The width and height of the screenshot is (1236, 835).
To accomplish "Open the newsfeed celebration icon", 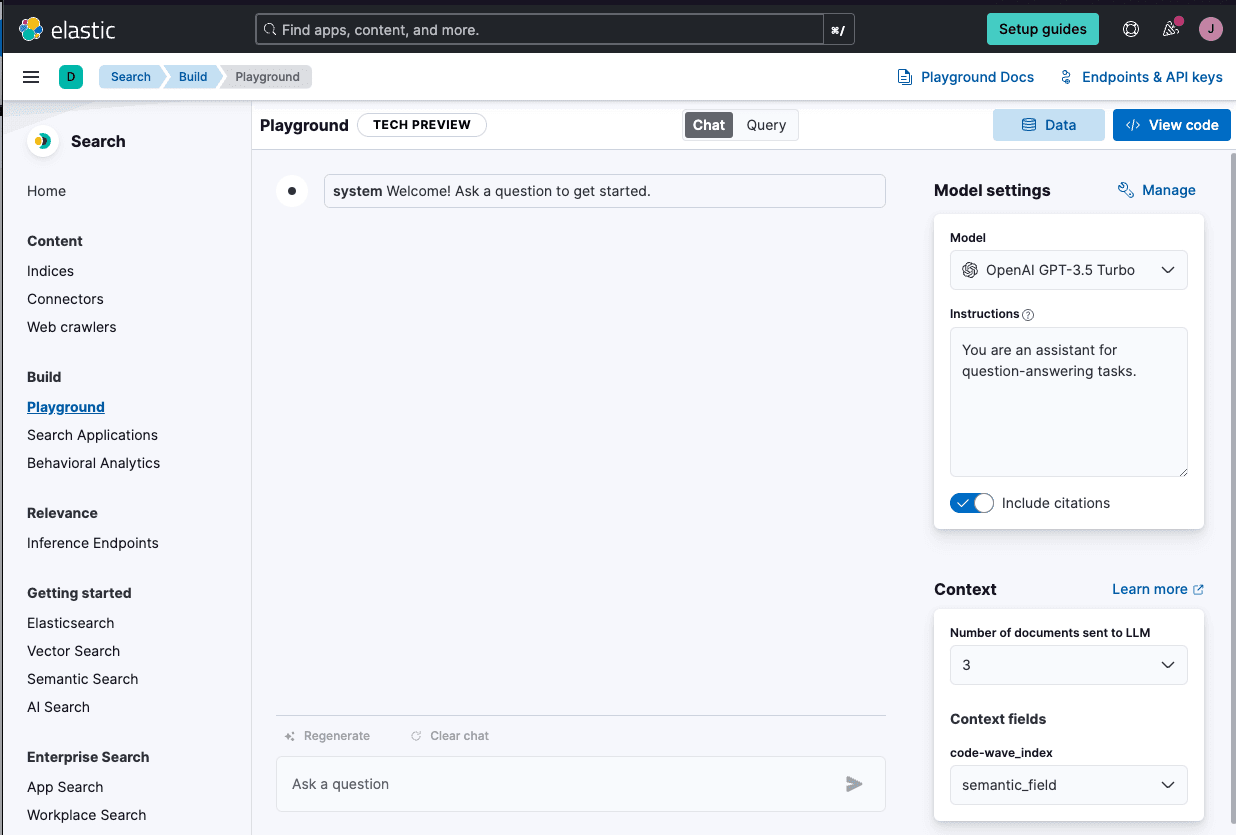I will point(1171,29).
